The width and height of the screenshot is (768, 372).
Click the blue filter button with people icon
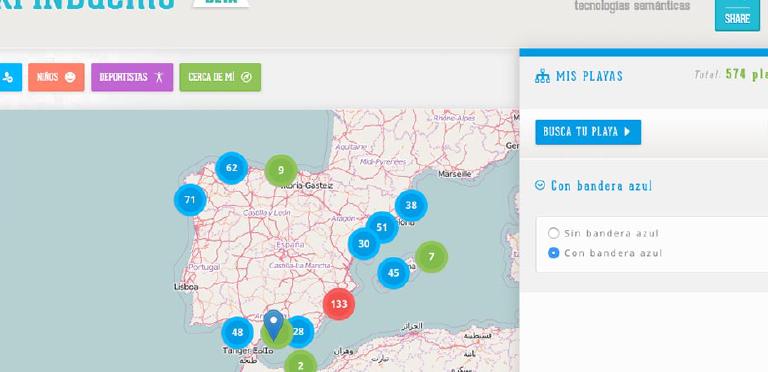10,77
